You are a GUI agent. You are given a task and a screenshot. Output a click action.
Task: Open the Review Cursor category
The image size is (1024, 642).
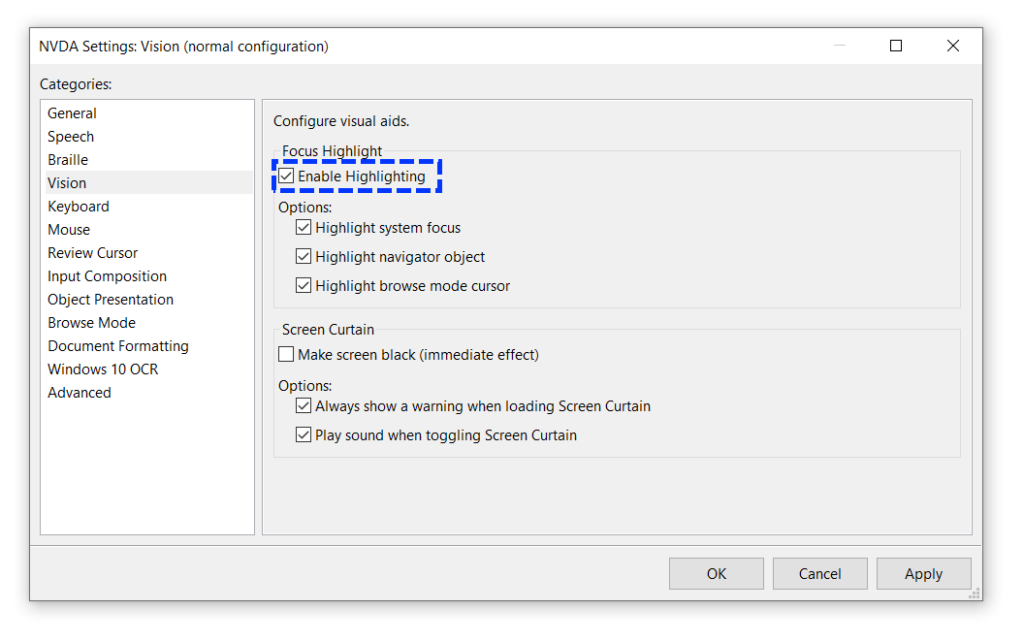147,253
